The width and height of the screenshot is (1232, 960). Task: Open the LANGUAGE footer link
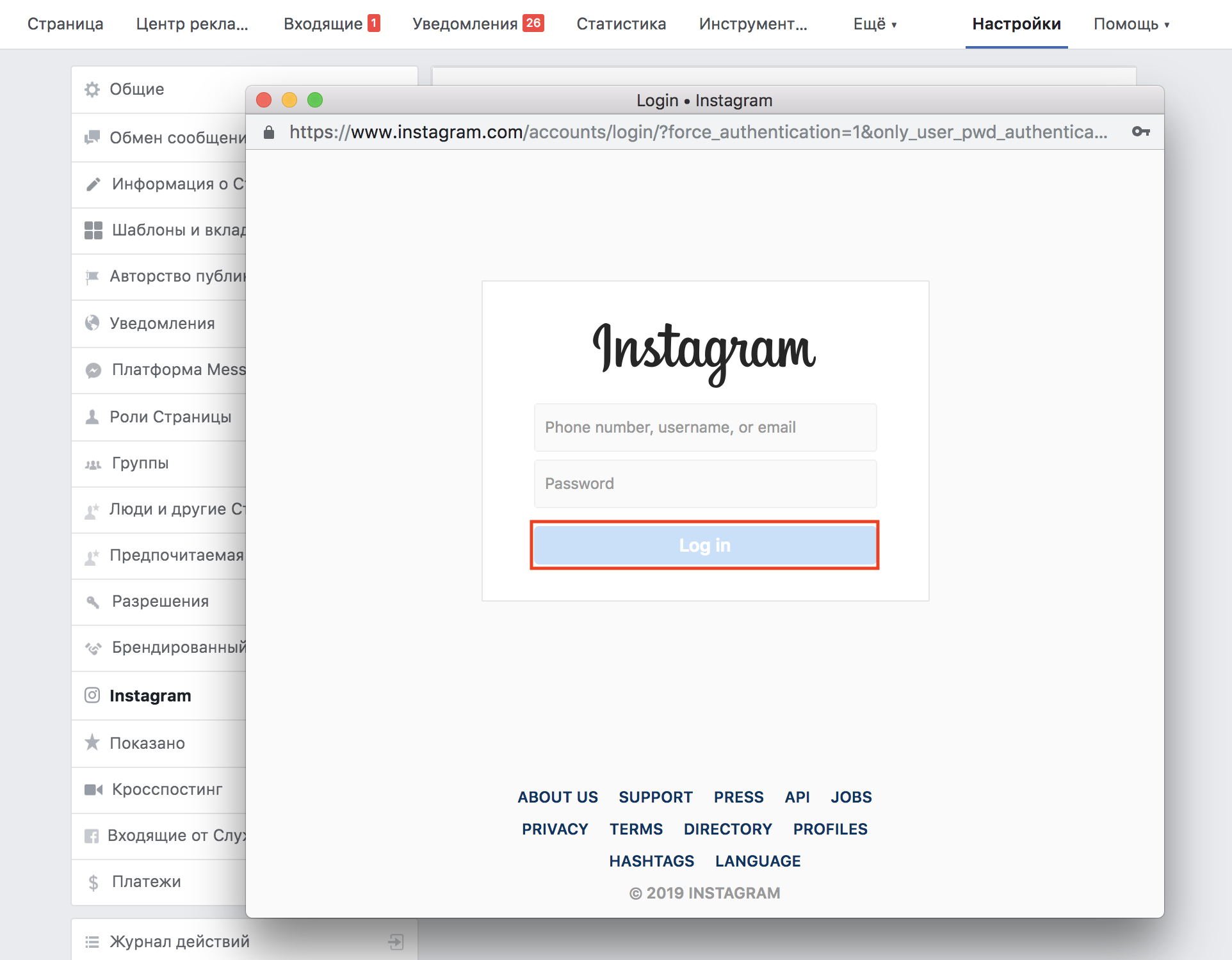758,861
